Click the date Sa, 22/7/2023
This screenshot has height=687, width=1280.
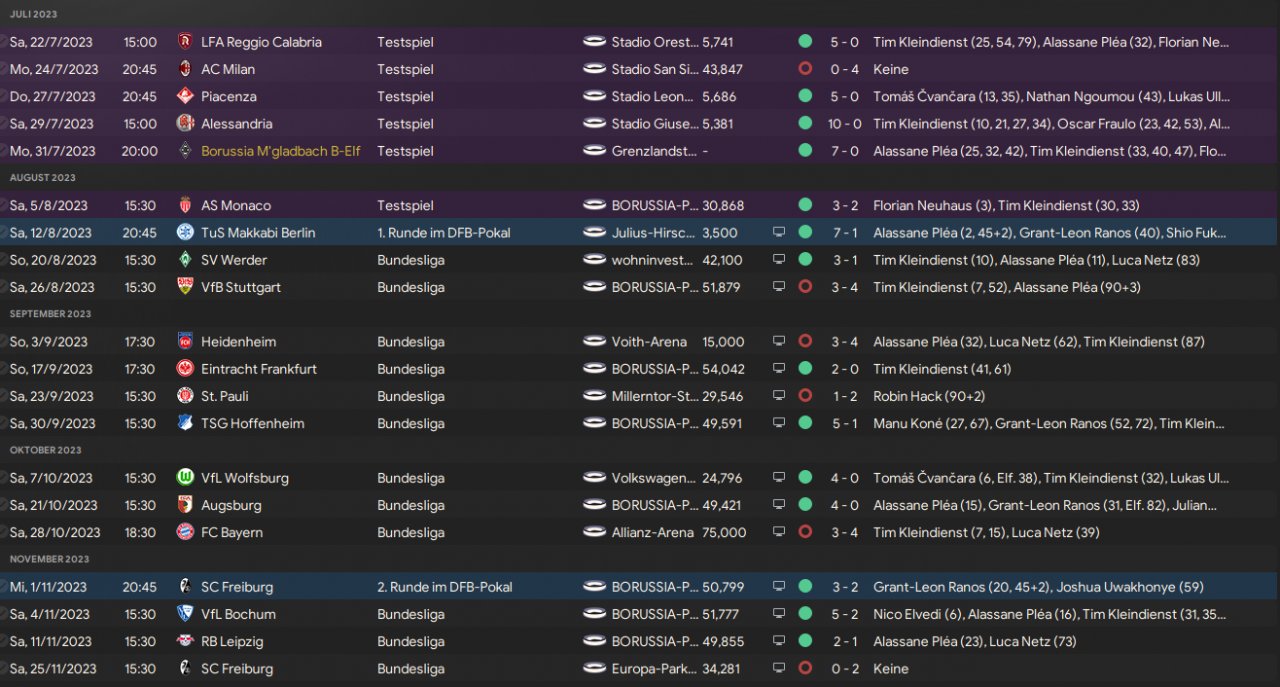53,42
